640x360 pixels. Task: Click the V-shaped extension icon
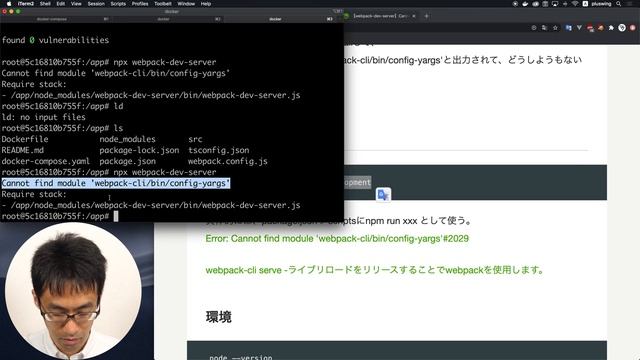point(579,28)
